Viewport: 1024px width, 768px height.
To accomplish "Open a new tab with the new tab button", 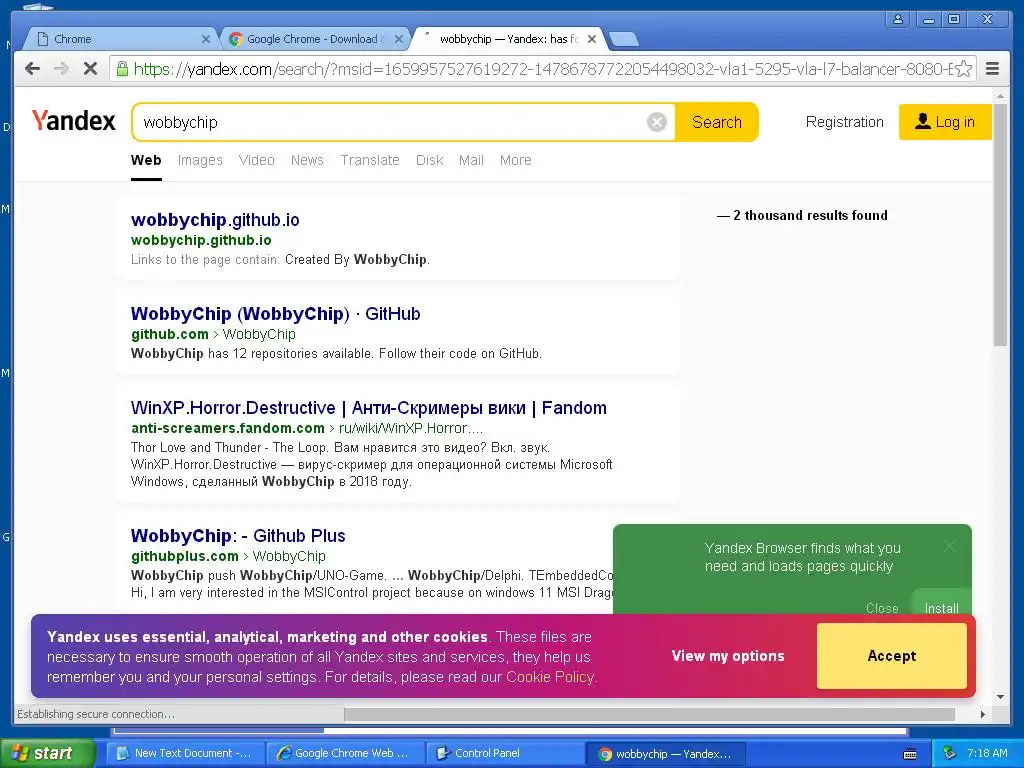I will click(624, 40).
